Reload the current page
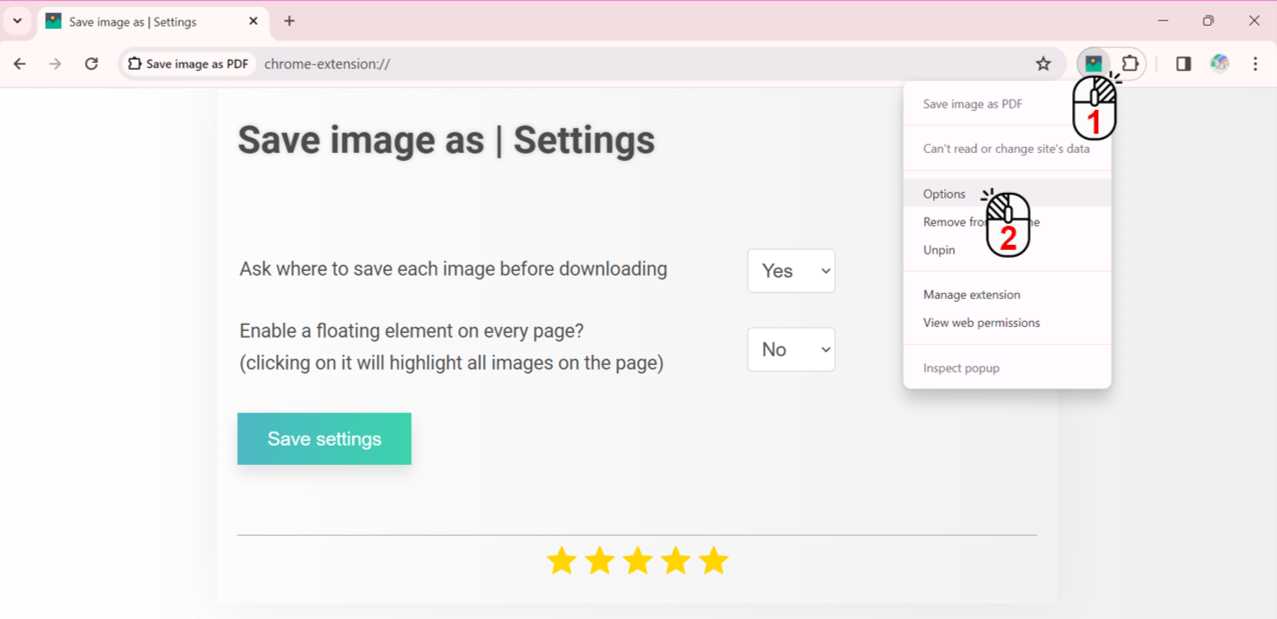1277x619 pixels. pos(91,64)
